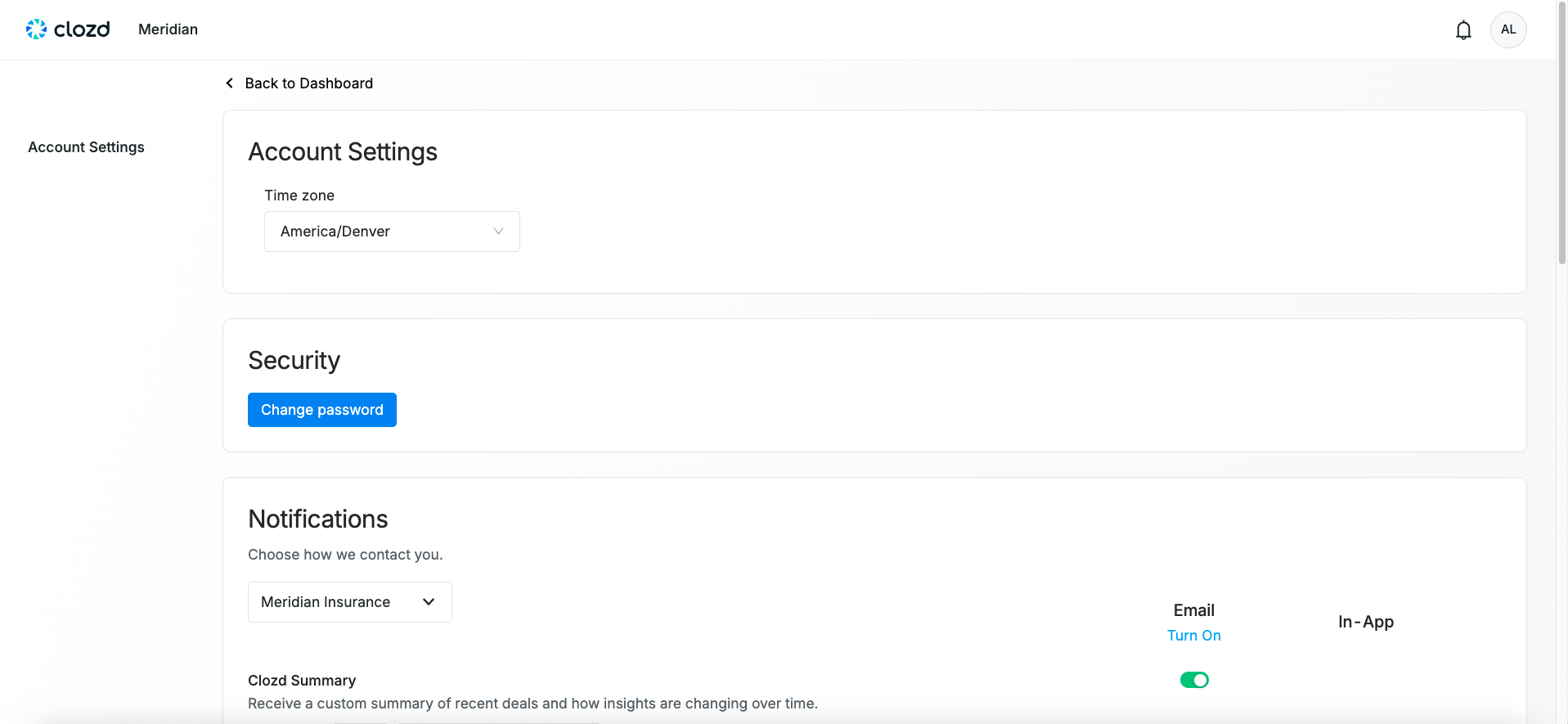The height and width of the screenshot is (724, 1568).
Task: Open the AL user avatar menu
Action: coord(1508,29)
